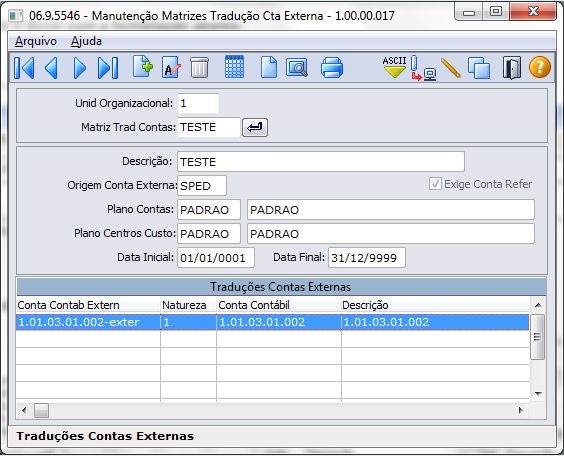564x456 pixels.
Task: Add new record document icon
Action: [x=142, y=67]
